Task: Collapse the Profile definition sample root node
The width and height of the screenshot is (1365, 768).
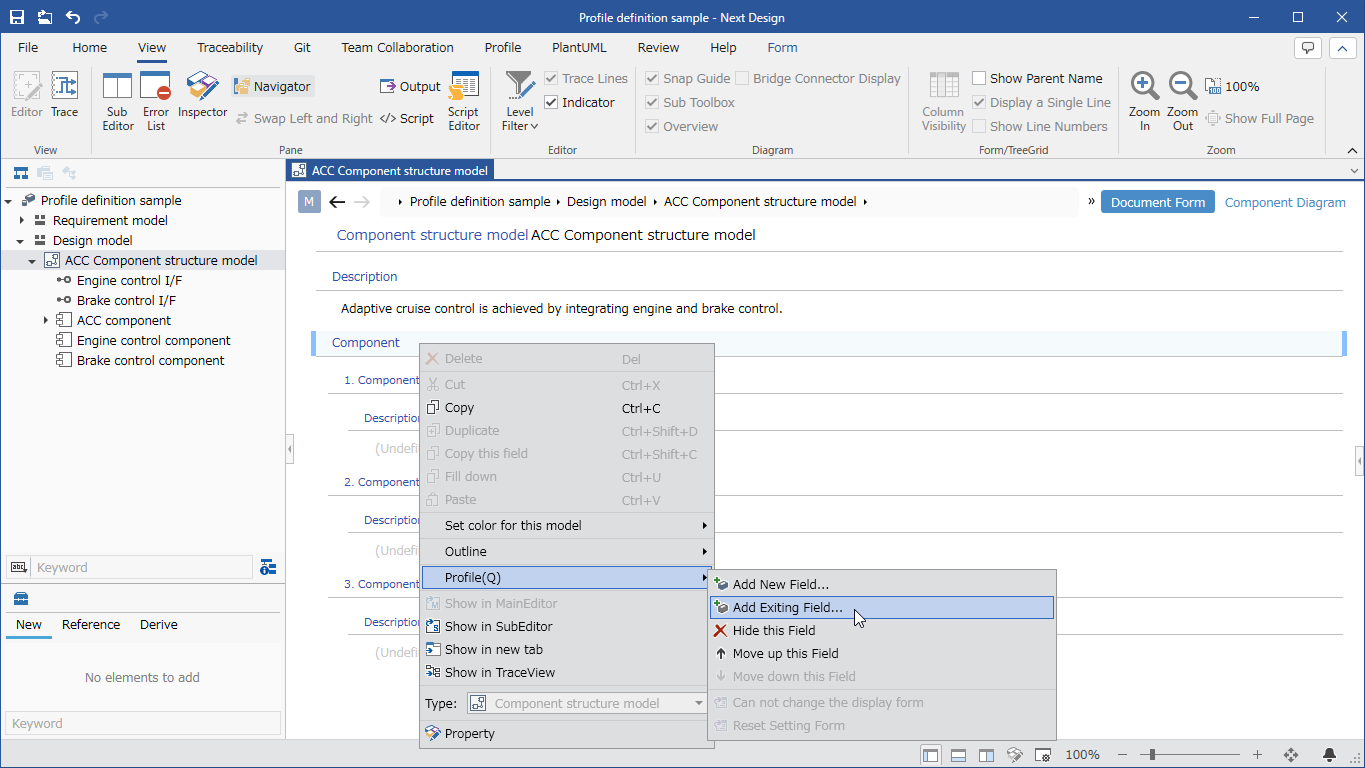Action: (x=10, y=200)
